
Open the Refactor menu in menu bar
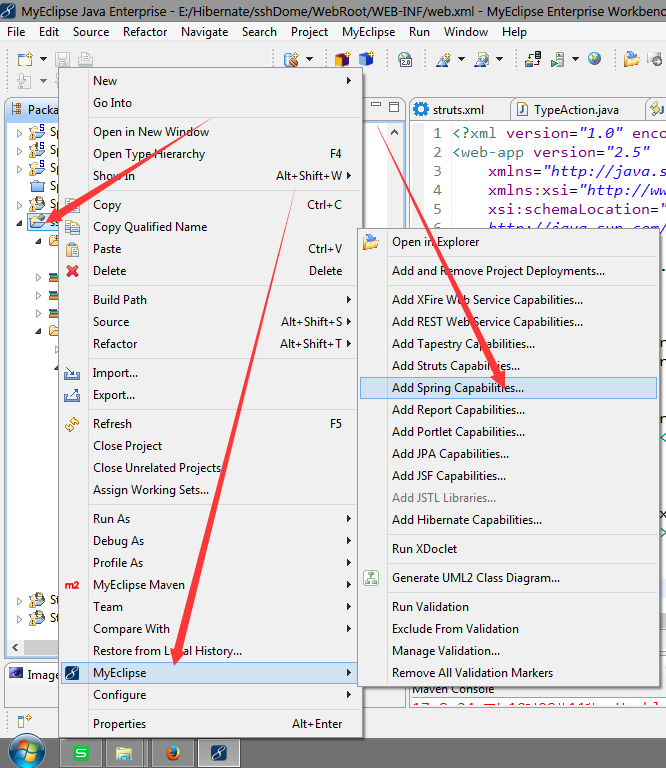pyautogui.click(x=145, y=32)
